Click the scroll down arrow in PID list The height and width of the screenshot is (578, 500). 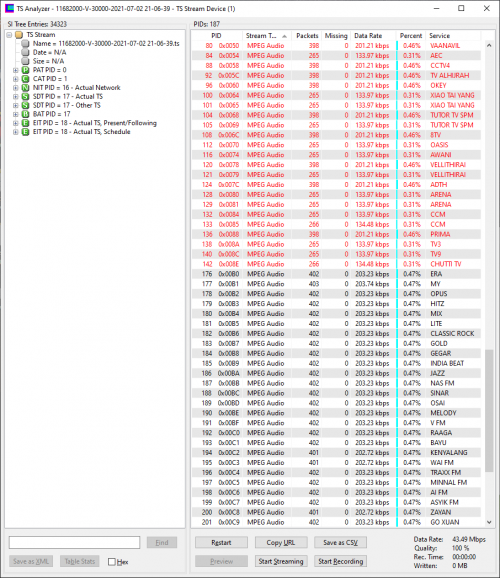(x=489, y=522)
